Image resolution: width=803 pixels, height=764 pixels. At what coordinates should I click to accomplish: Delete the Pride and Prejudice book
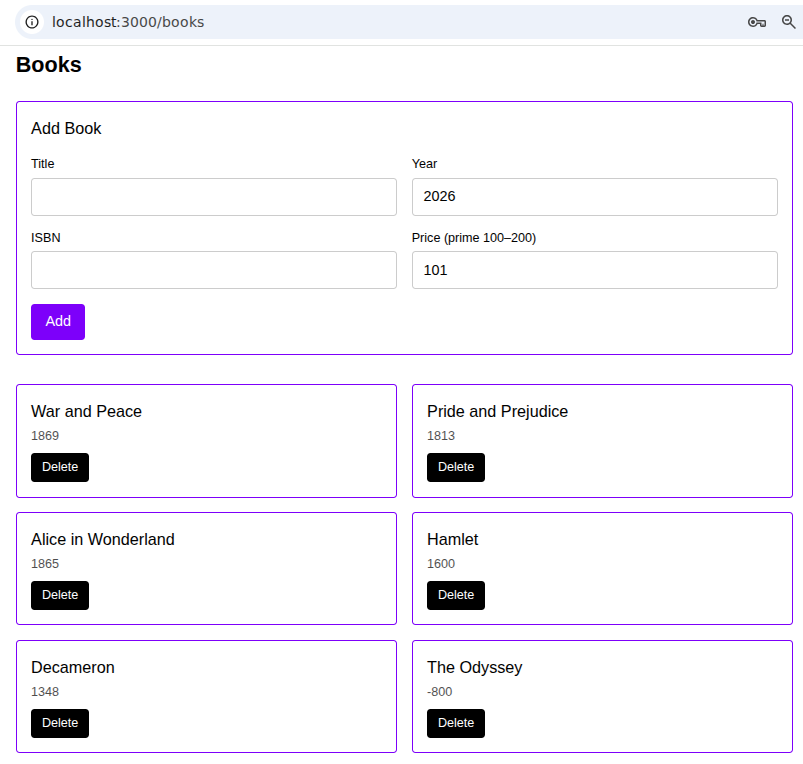coord(456,467)
